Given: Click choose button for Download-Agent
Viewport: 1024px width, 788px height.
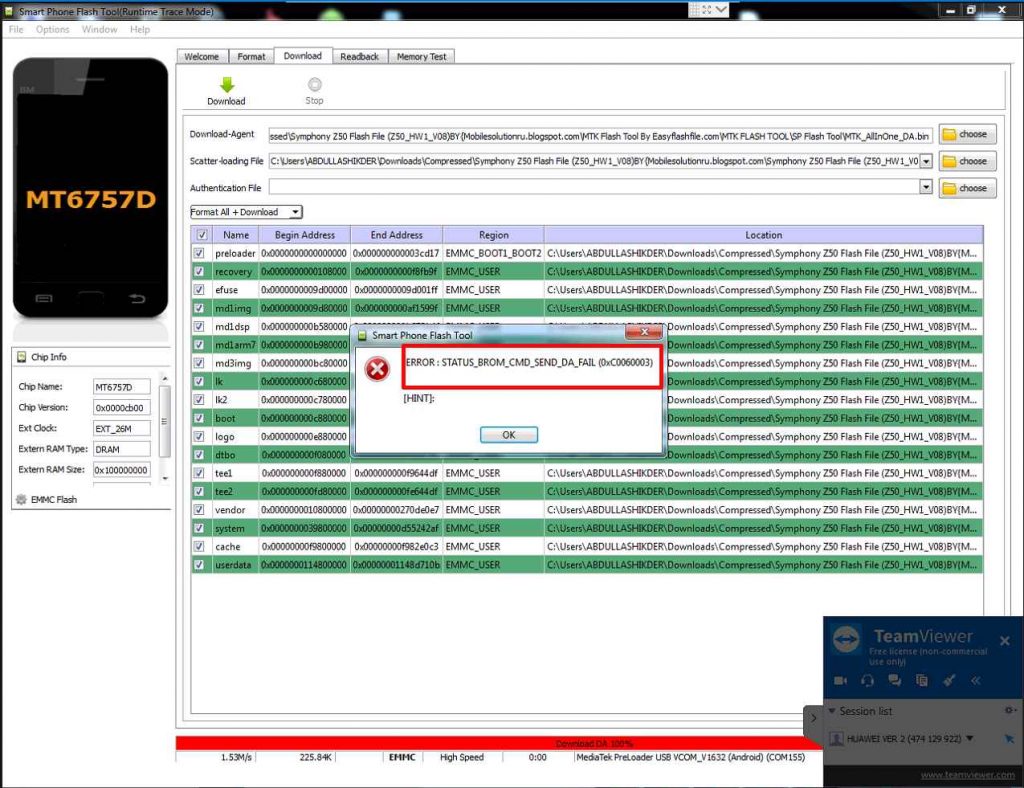Looking at the screenshot, I should point(967,134).
